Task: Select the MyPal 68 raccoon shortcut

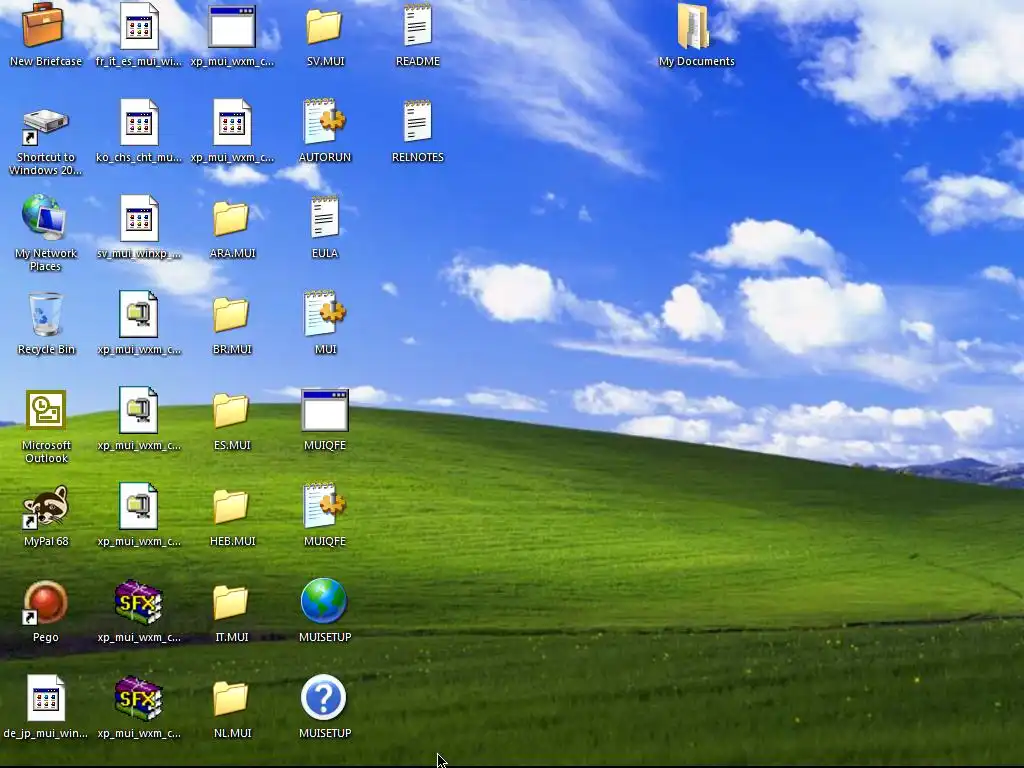Action: pyautogui.click(x=45, y=506)
